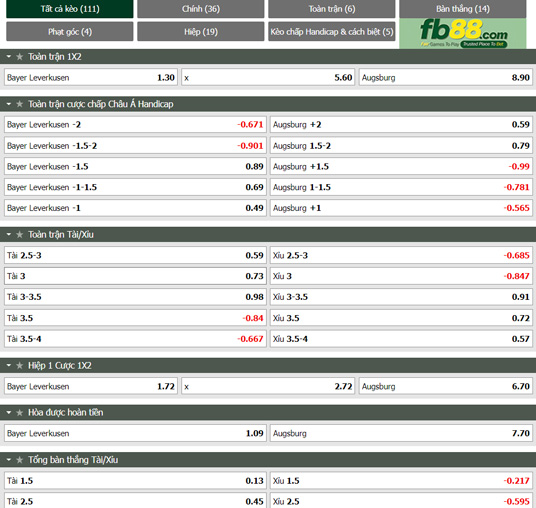Open the fb88.com logo banner

(x=463, y=33)
